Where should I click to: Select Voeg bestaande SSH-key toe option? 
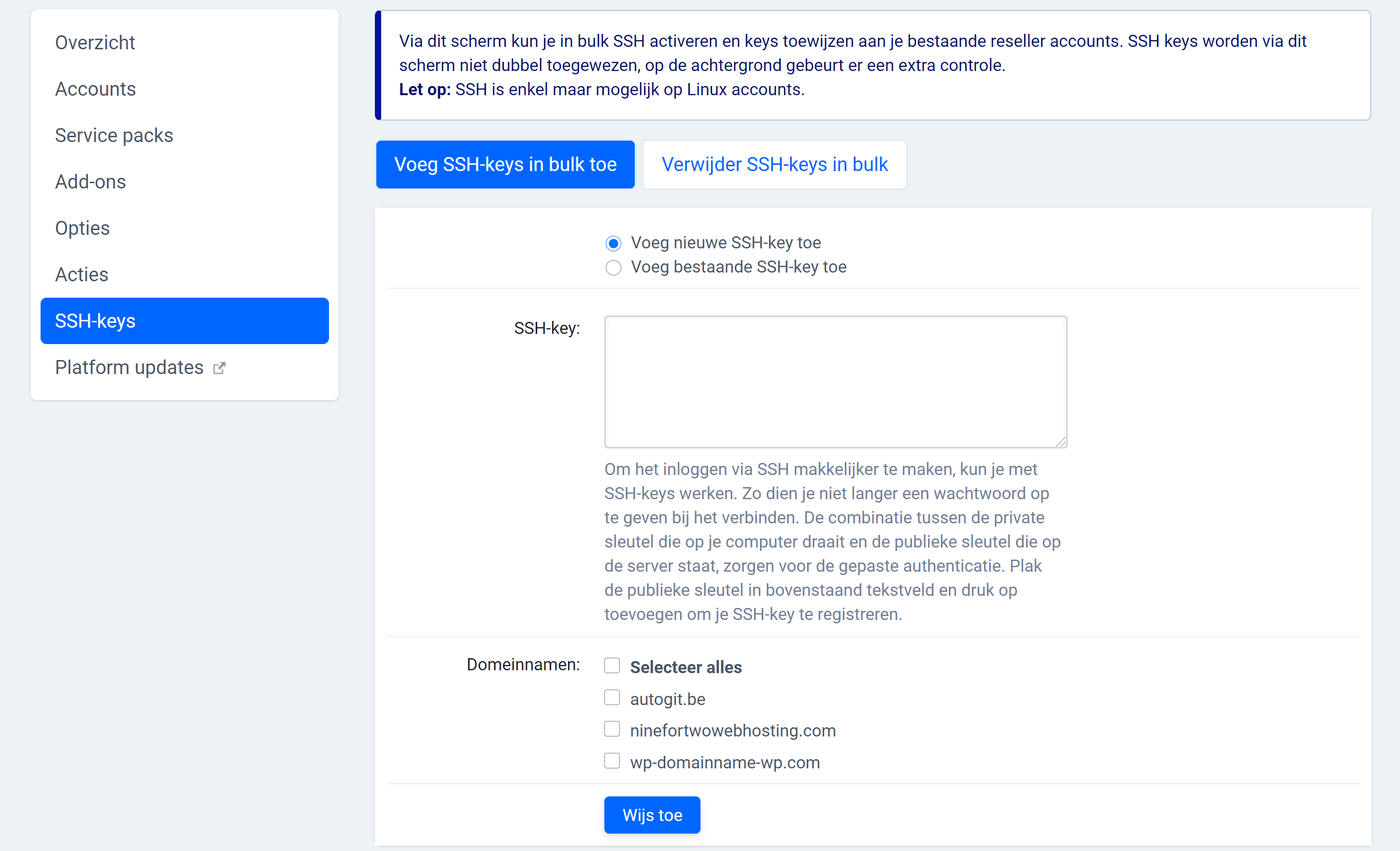[x=613, y=267]
